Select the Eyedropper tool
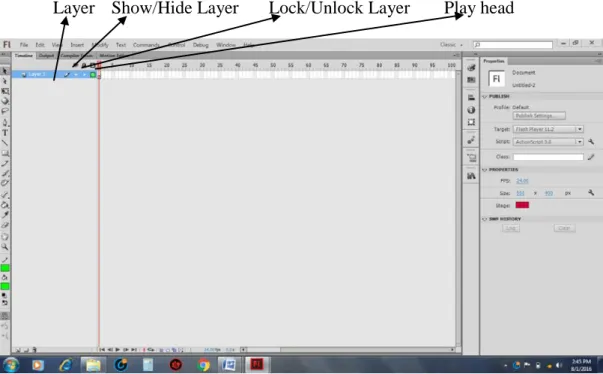Viewport: 603px width, 374px height. pos(5,215)
